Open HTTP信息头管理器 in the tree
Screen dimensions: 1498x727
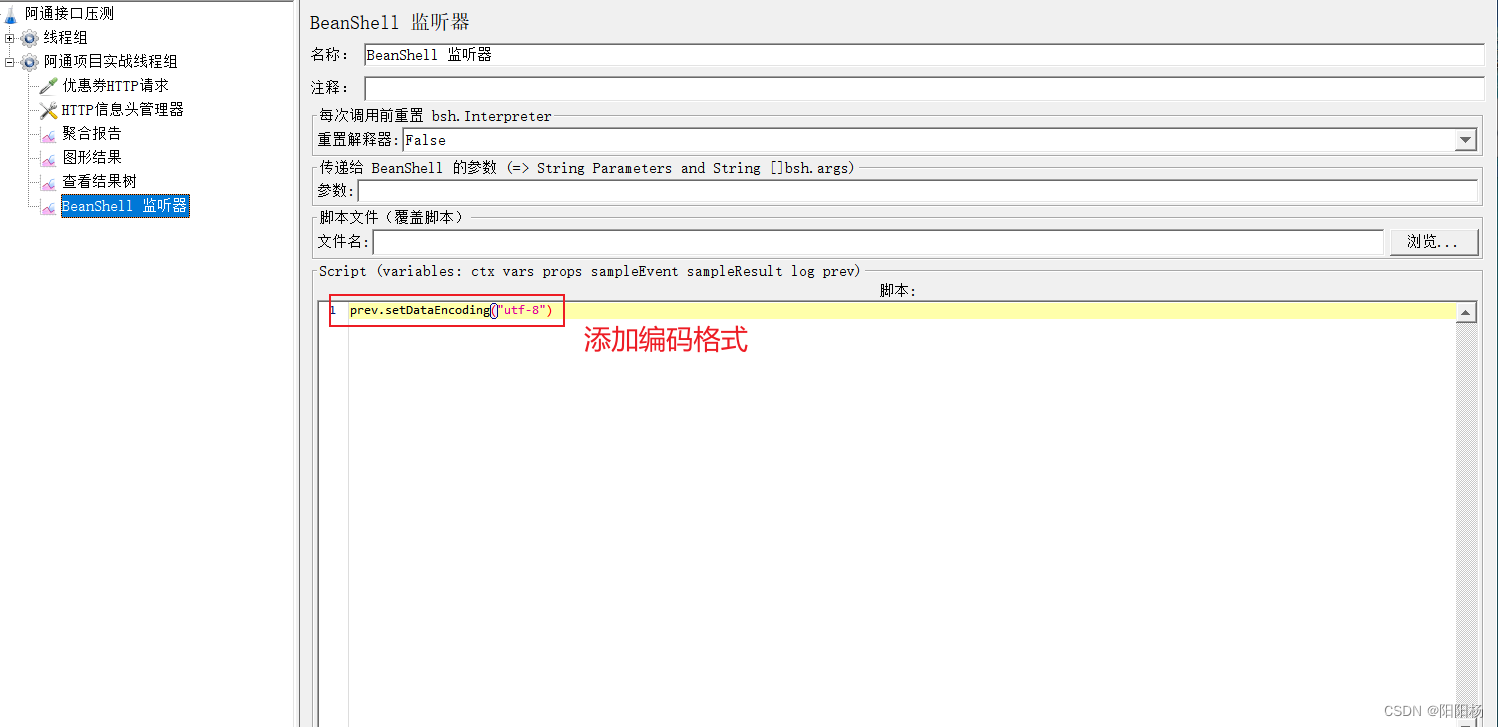123,110
